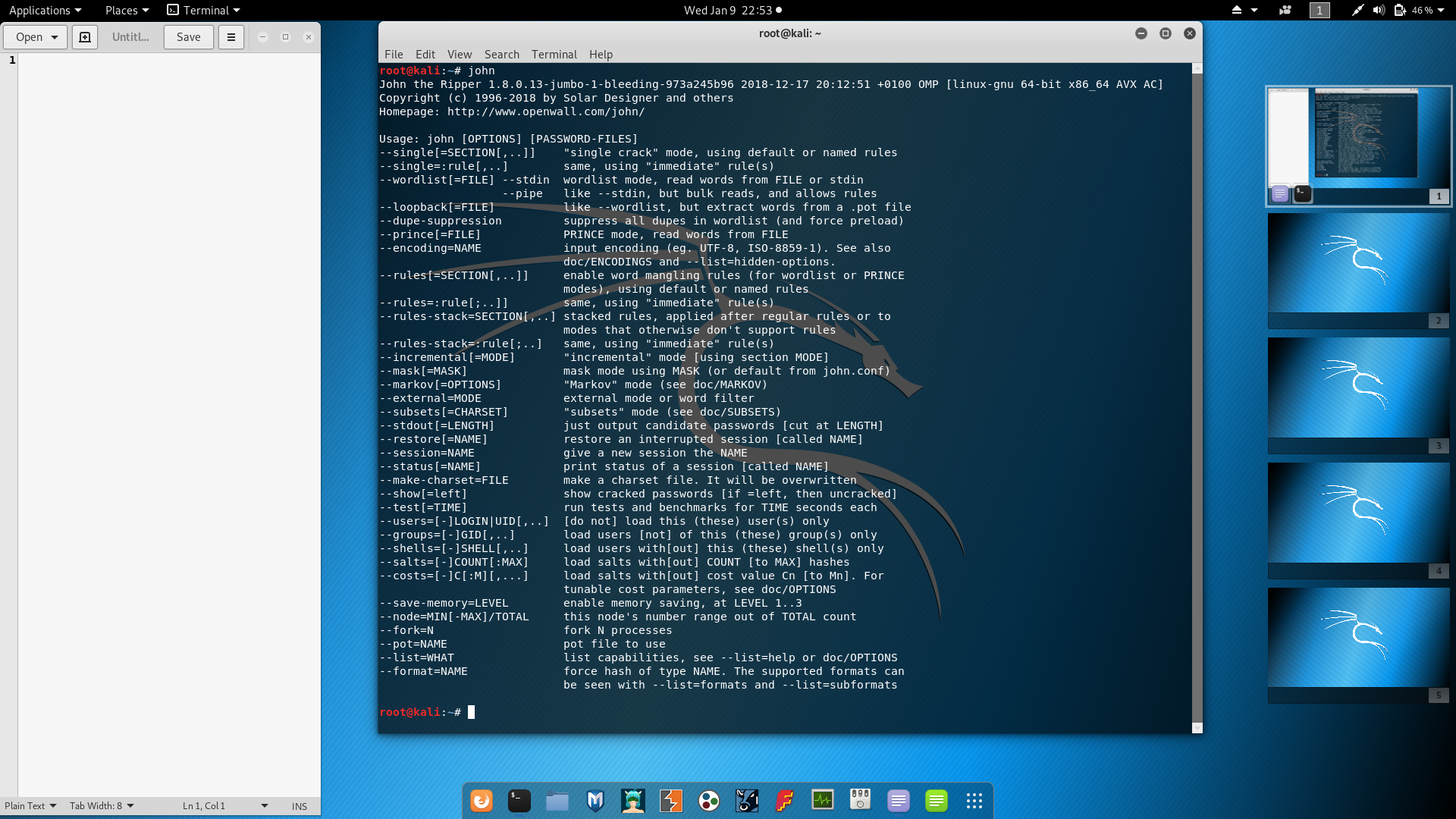Open the Plain Text language selector
Image resolution: width=1456 pixels, height=819 pixels.
pos(30,806)
